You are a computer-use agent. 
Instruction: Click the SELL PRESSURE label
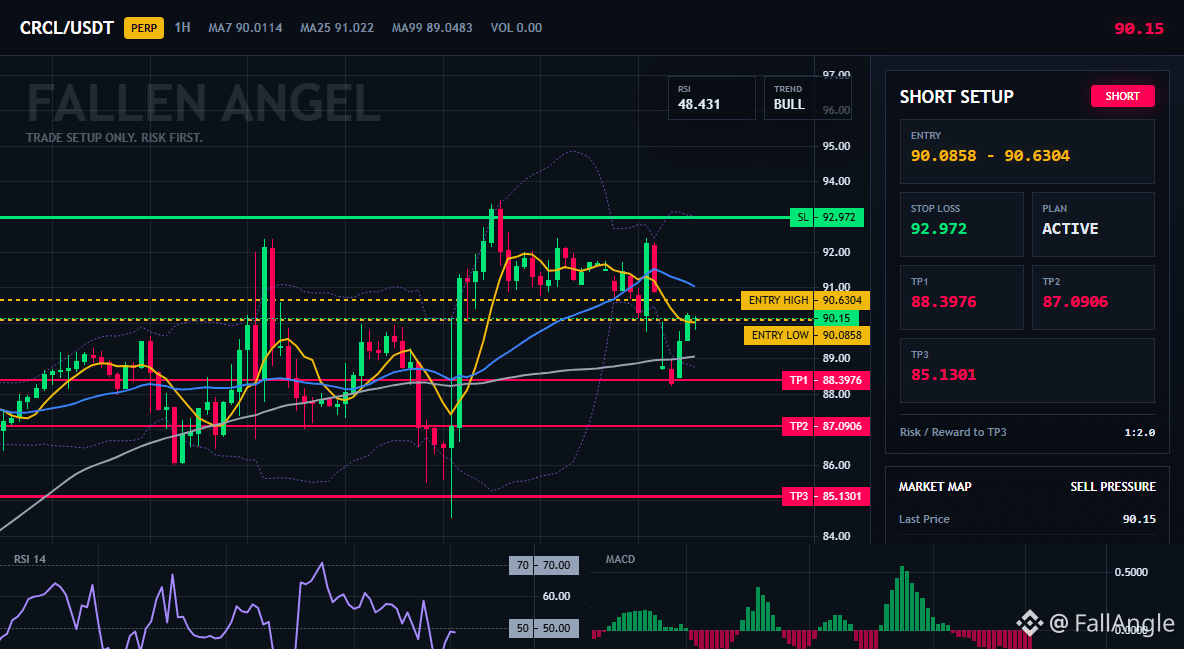tap(1113, 487)
